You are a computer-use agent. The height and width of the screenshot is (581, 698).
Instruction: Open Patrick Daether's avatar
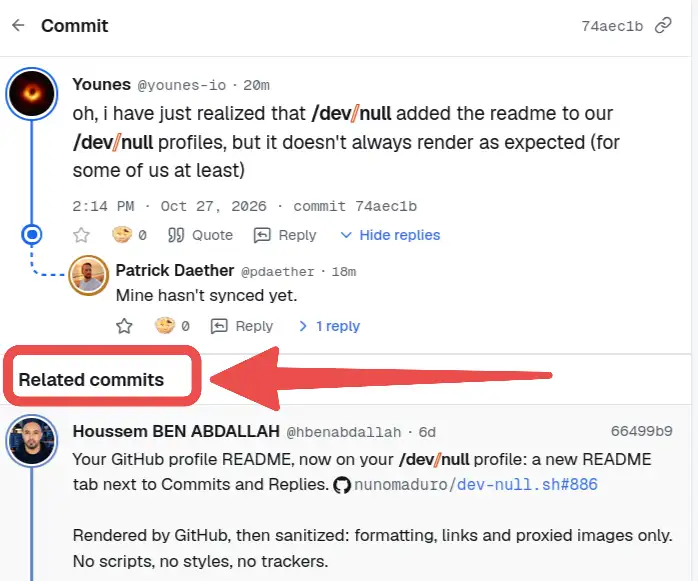pyautogui.click(x=89, y=276)
